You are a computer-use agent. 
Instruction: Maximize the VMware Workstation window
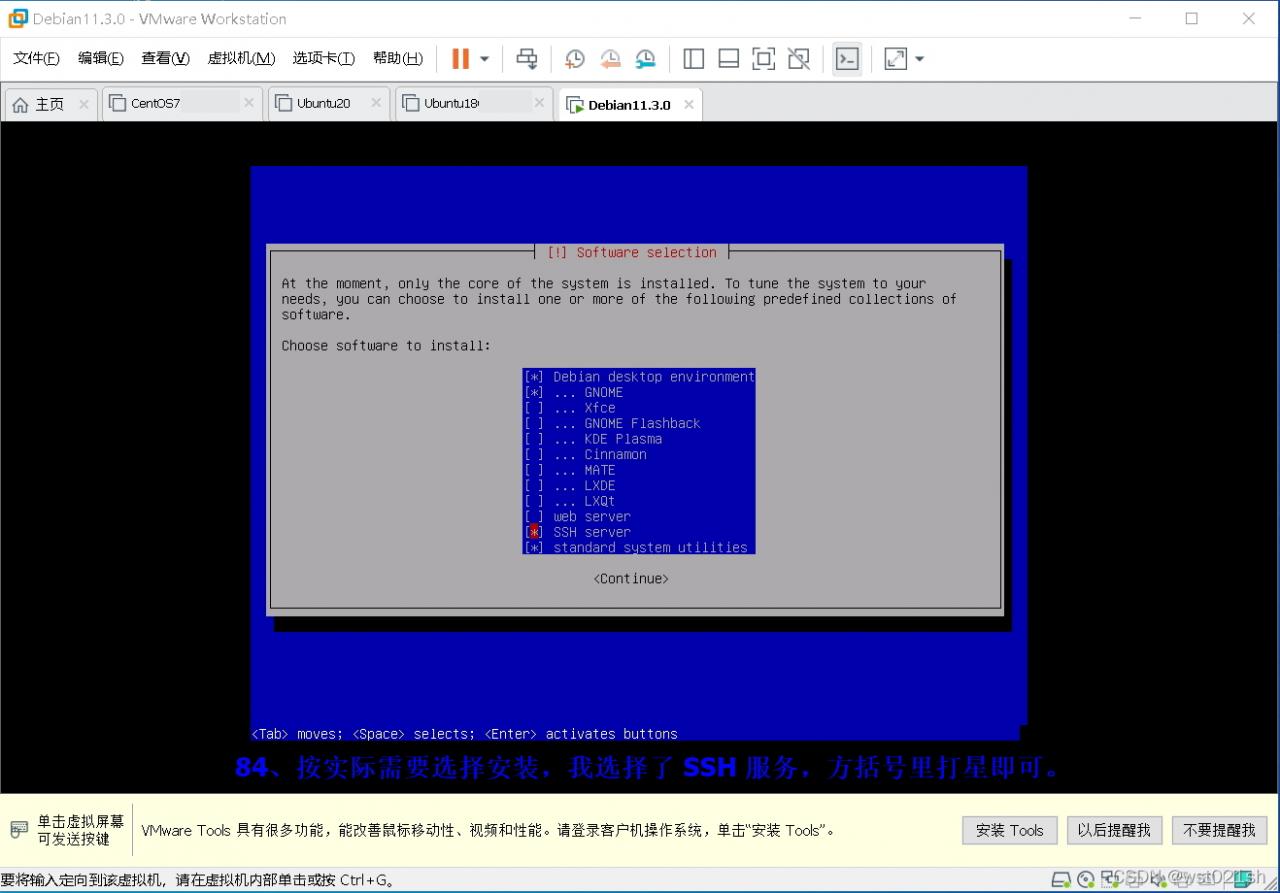pyautogui.click(x=1191, y=18)
